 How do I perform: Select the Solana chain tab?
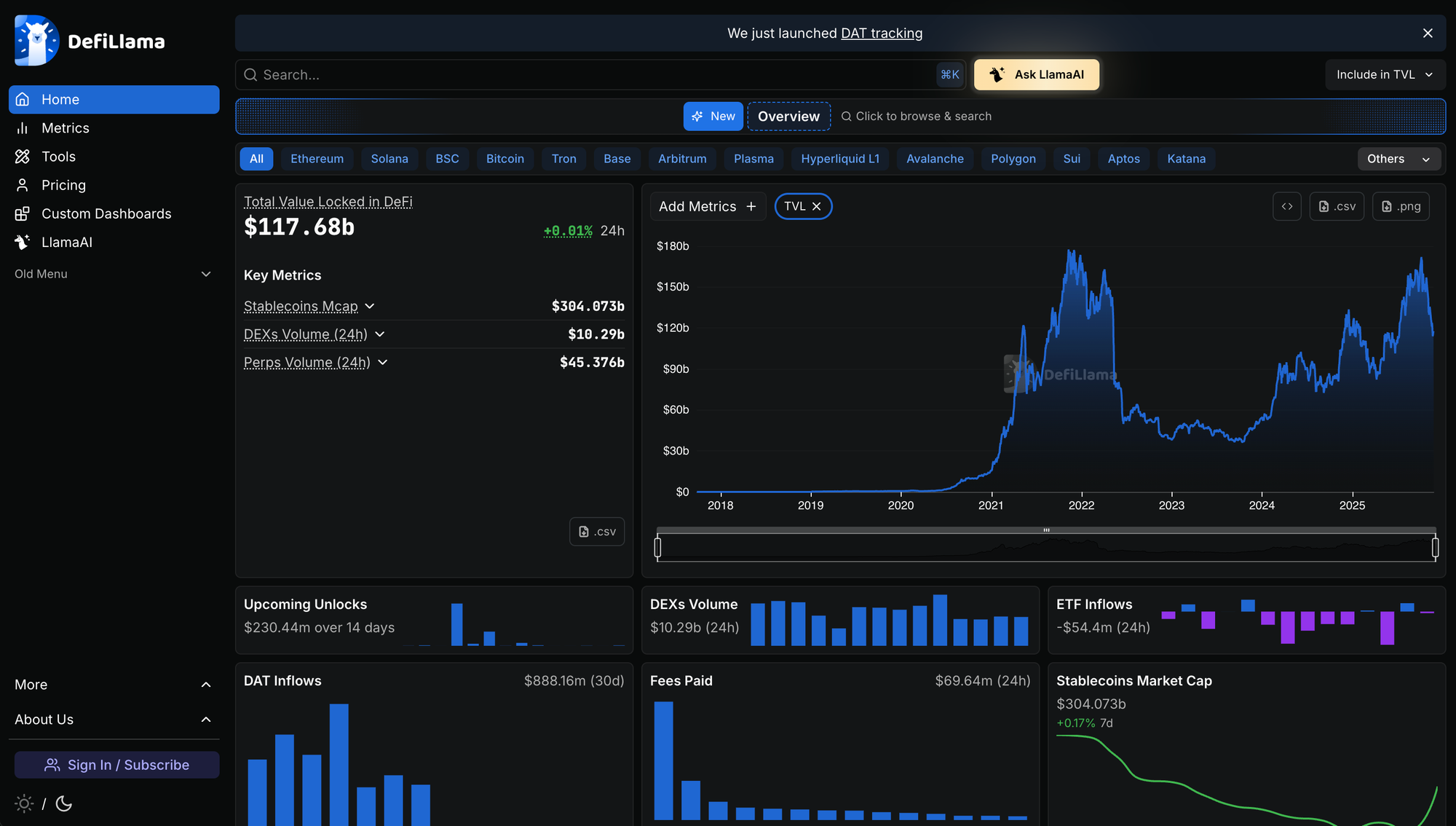point(389,159)
